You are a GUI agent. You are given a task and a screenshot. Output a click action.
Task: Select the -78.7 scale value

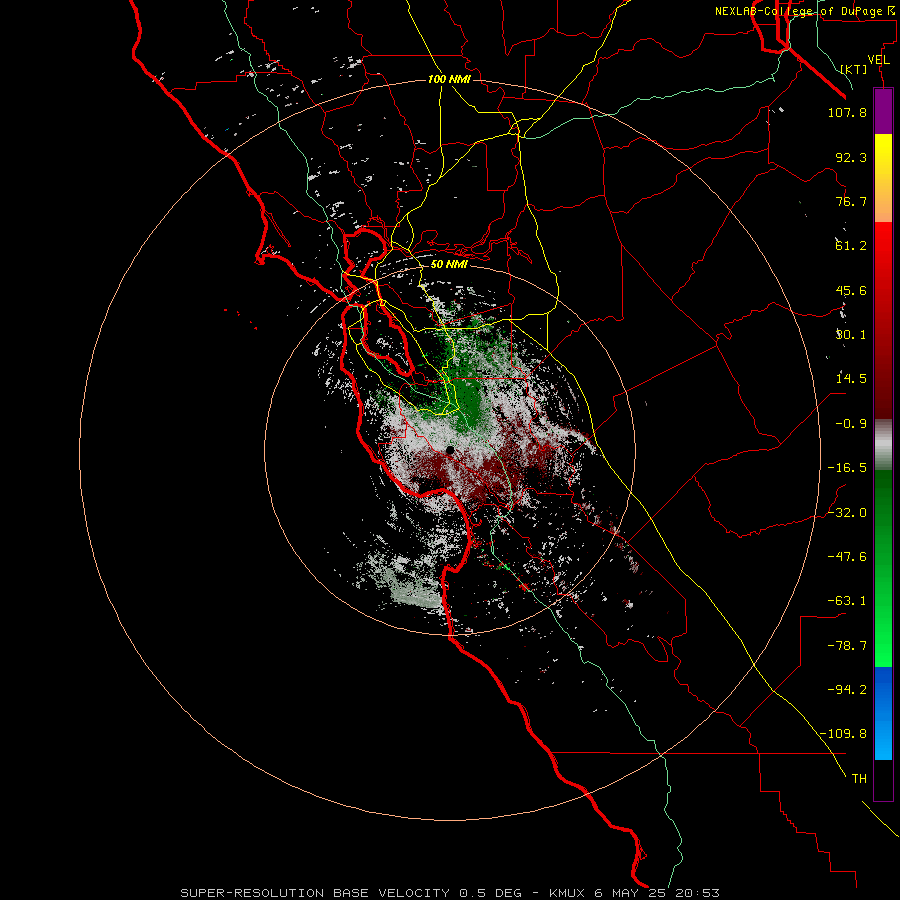847,646
